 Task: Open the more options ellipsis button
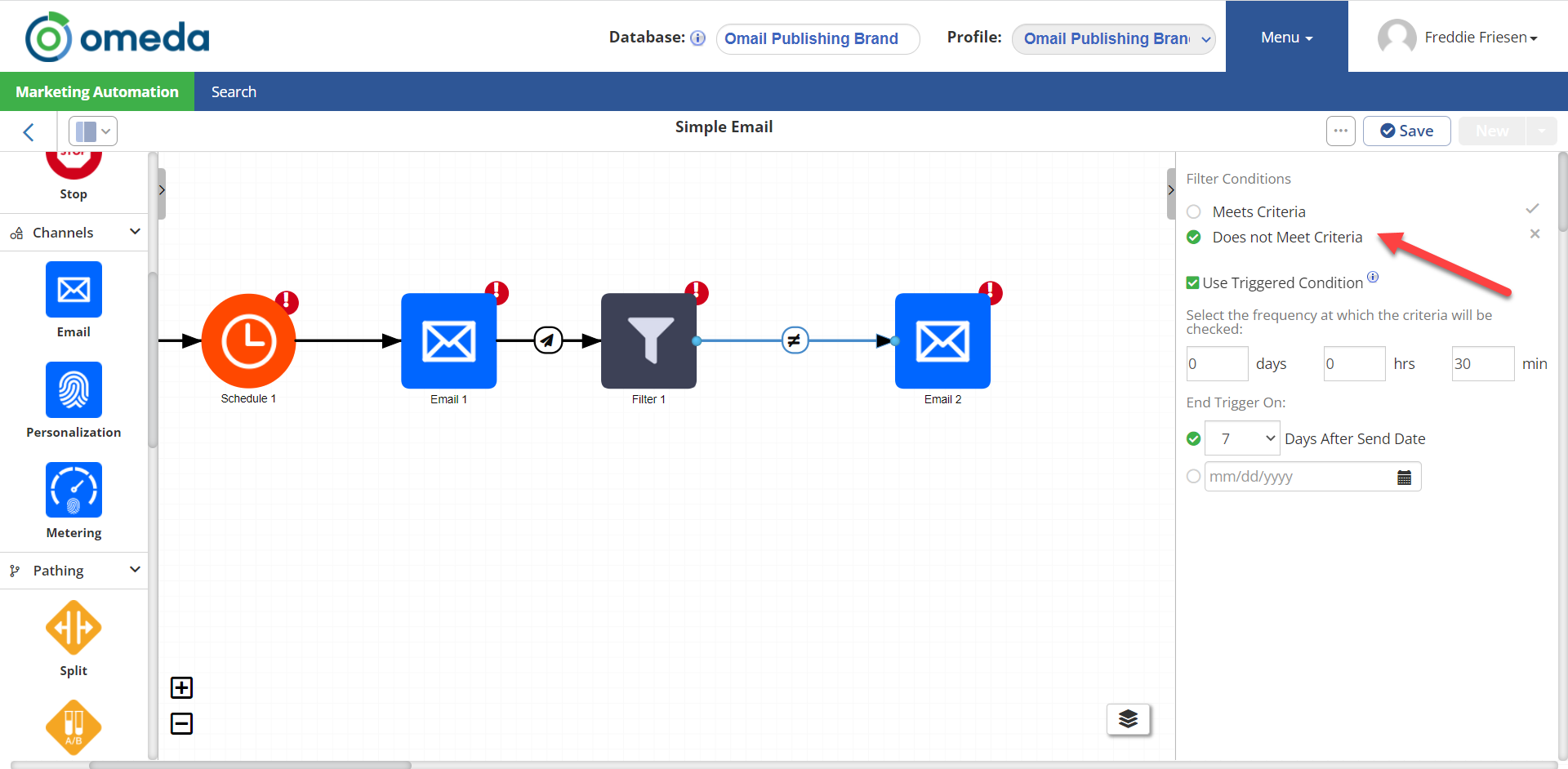coord(1340,131)
